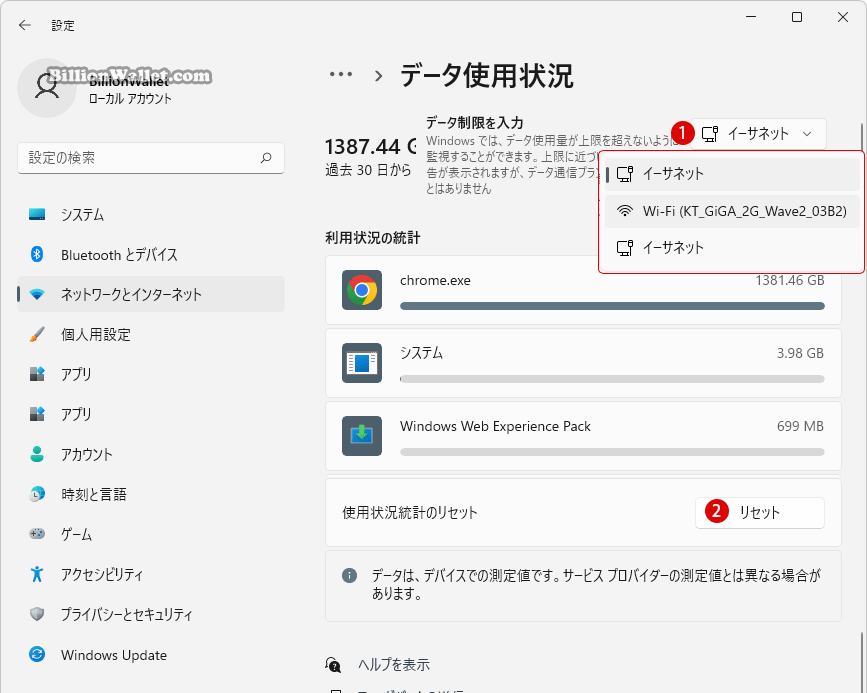Viewport: 867px width, 693px height.
Task: Click the 699 MB usage value
Action: [x=800, y=426]
